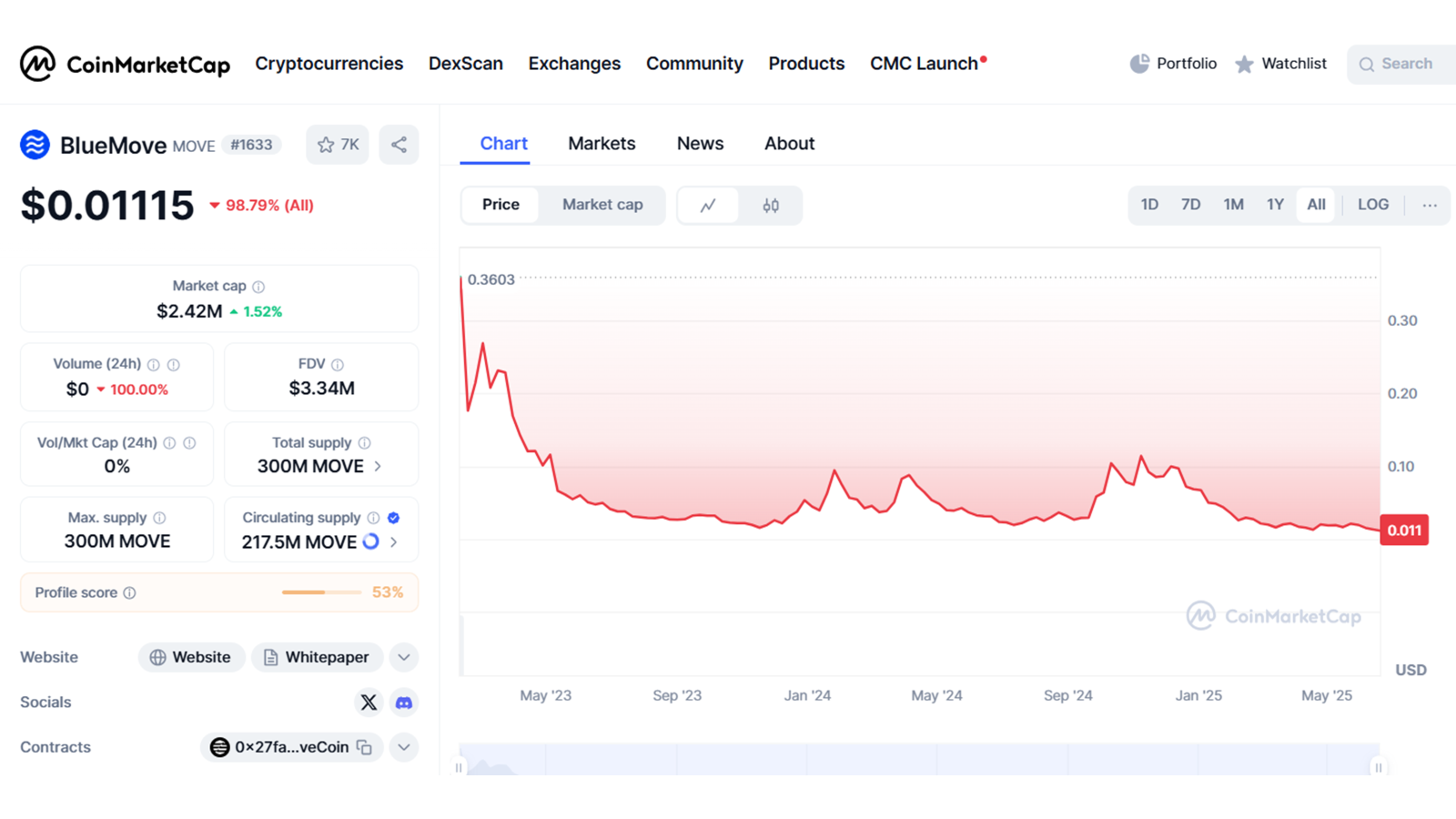Expand Total supply 300M MOVE arrow
Viewport: 1456px width, 819px height.
tap(378, 467)
